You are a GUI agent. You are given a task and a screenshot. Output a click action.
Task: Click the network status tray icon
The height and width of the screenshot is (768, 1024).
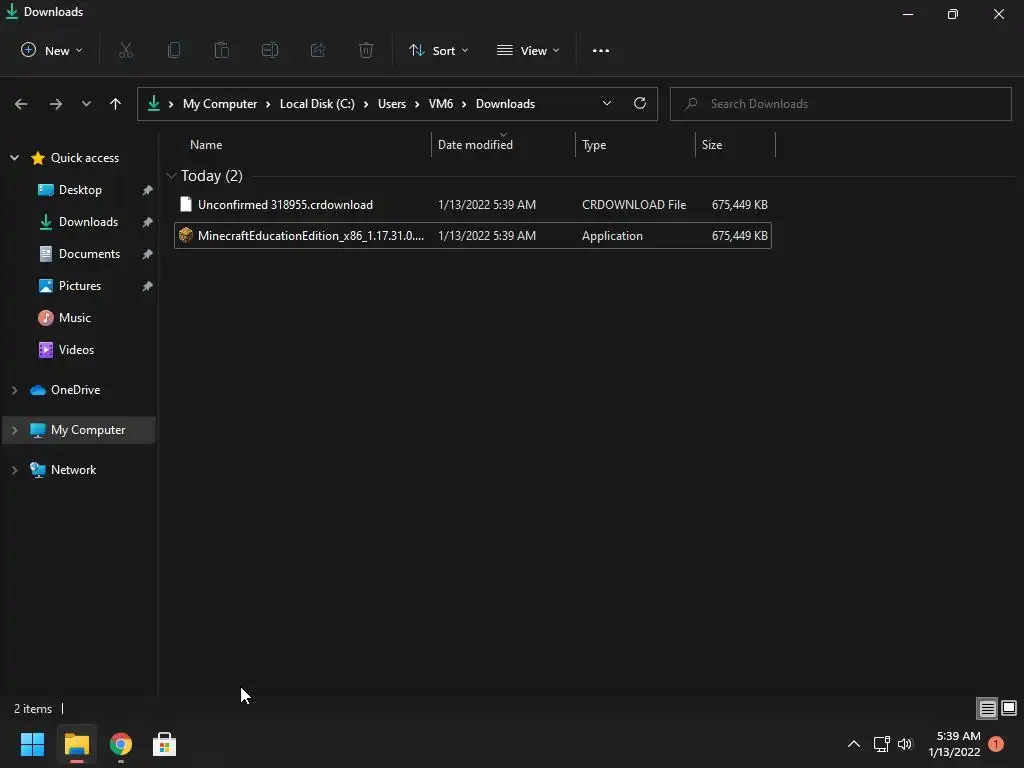coord(882,744)
